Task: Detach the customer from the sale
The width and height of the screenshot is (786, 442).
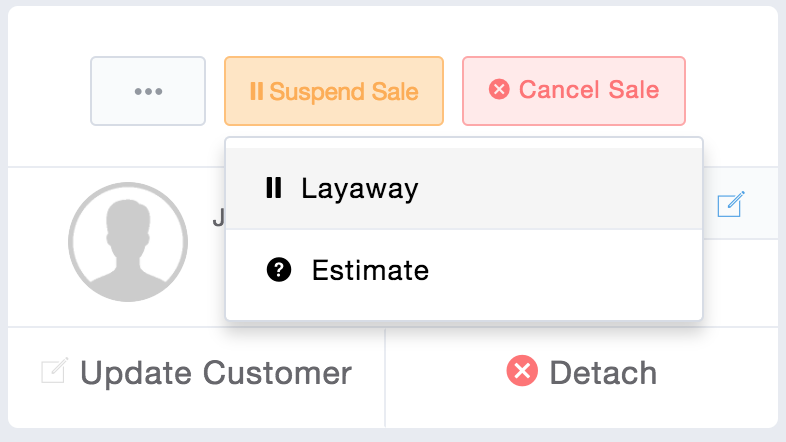Action: tap(581, 373)
